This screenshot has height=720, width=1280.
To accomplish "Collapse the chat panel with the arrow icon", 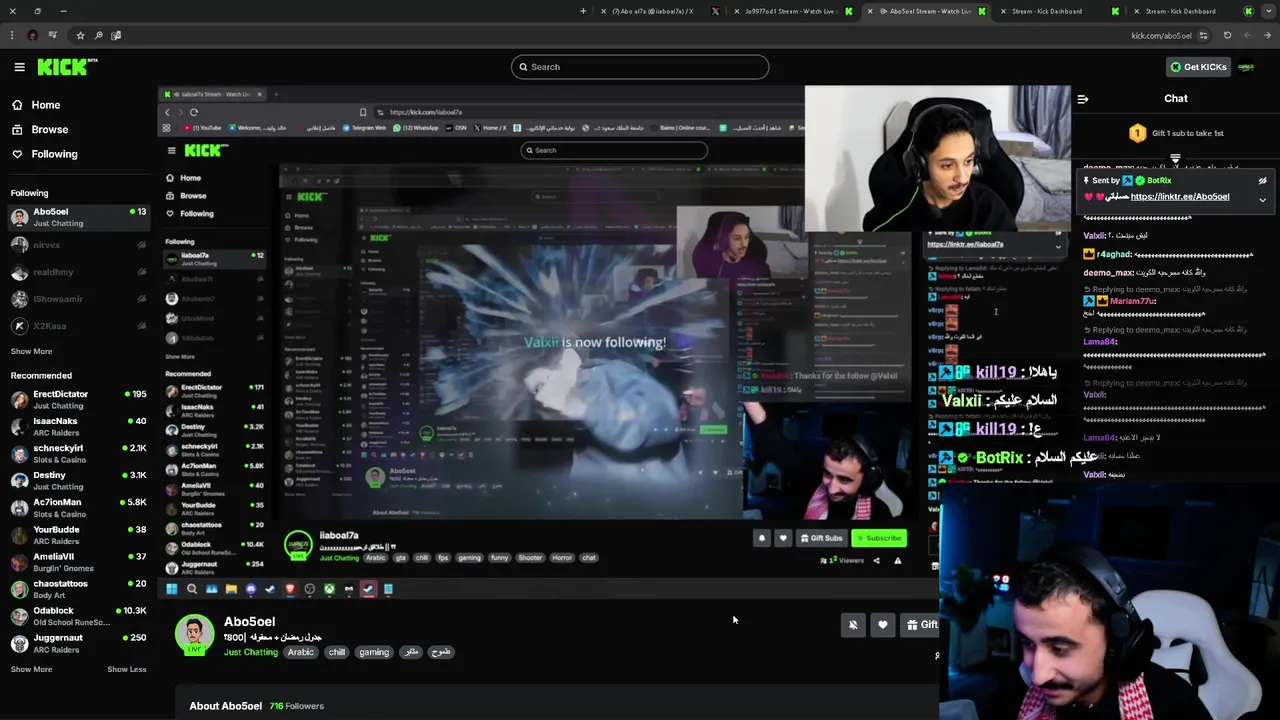I will [1082, 99].
